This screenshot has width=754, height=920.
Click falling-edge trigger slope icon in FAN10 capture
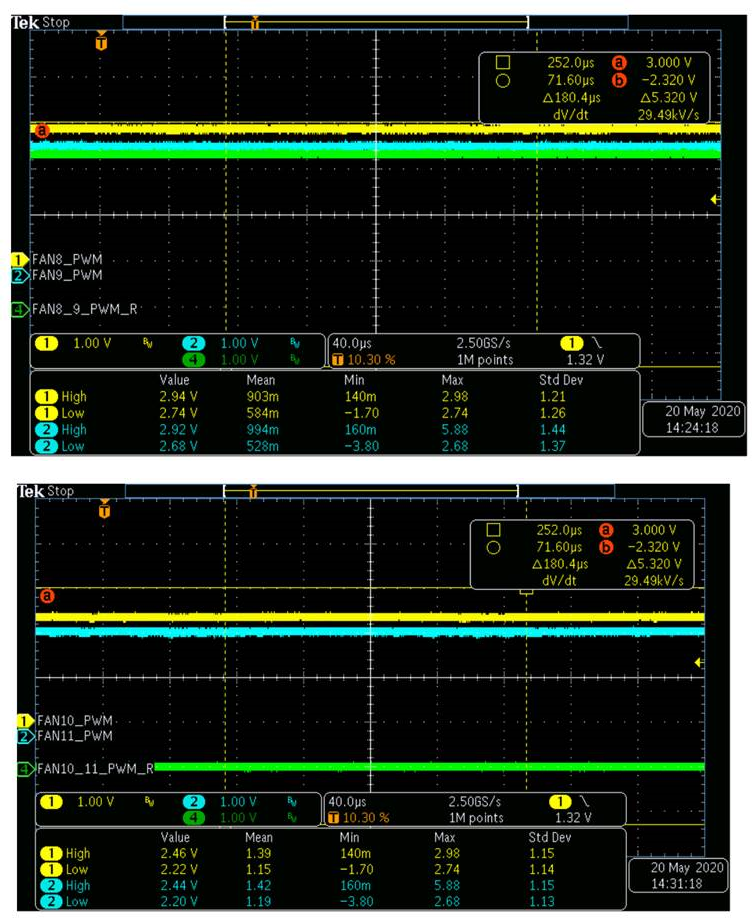click(584, 801)
